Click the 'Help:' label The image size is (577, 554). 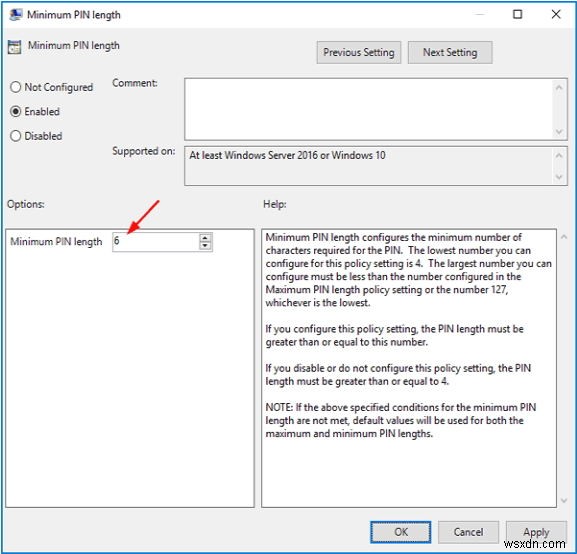pyautogui.click(x=275, y=204)
